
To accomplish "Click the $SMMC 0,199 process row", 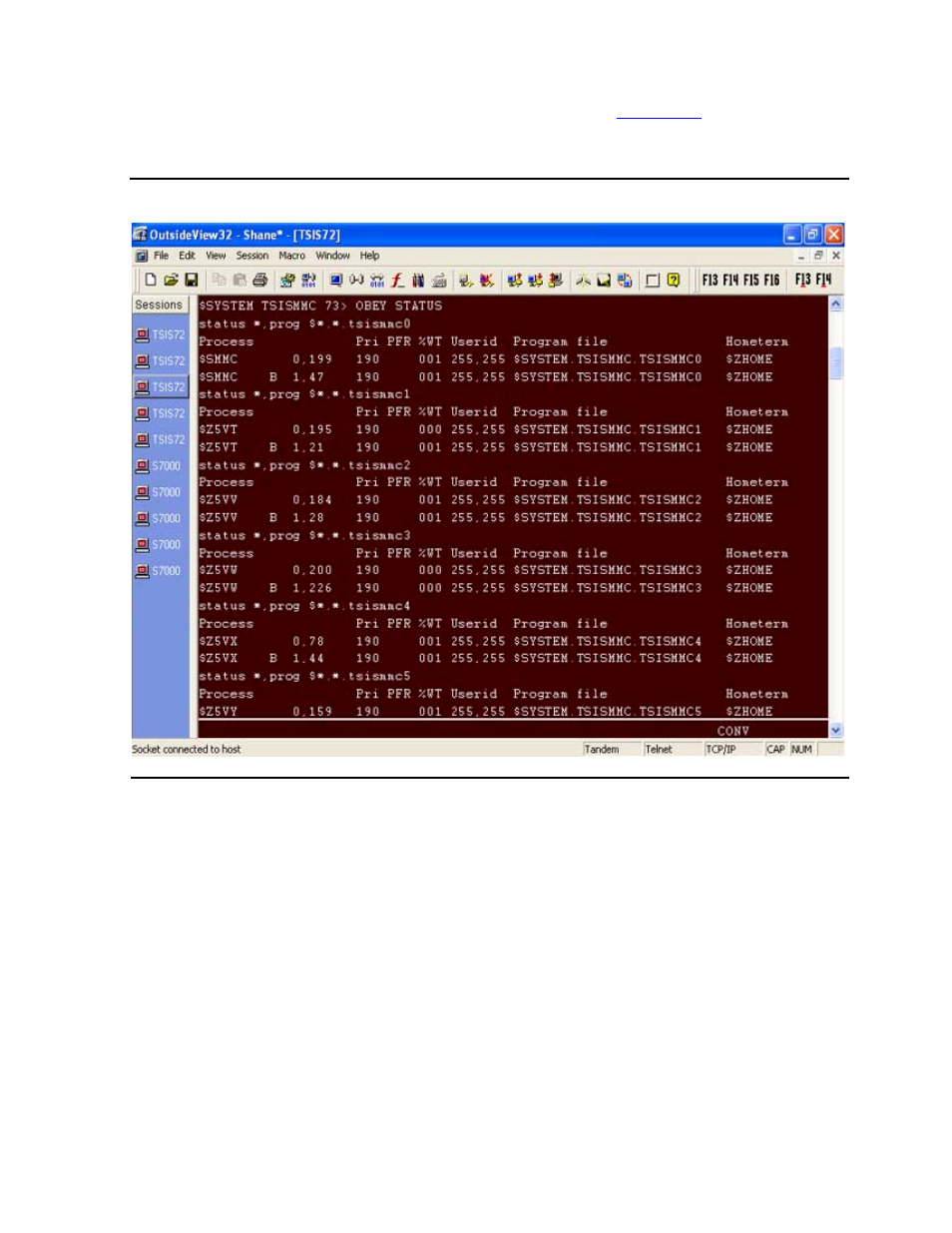I will (x=486, y=359).
